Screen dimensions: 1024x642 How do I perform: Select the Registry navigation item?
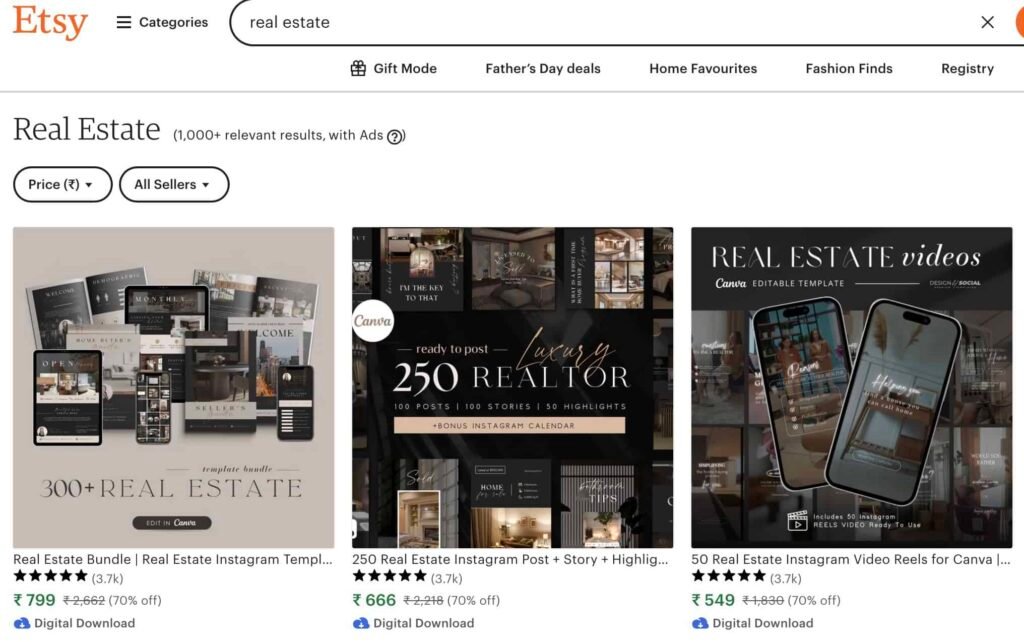point(967,69)
